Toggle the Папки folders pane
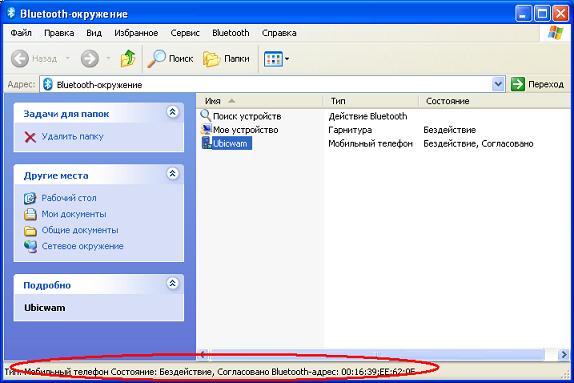 (x=226, y=59)
